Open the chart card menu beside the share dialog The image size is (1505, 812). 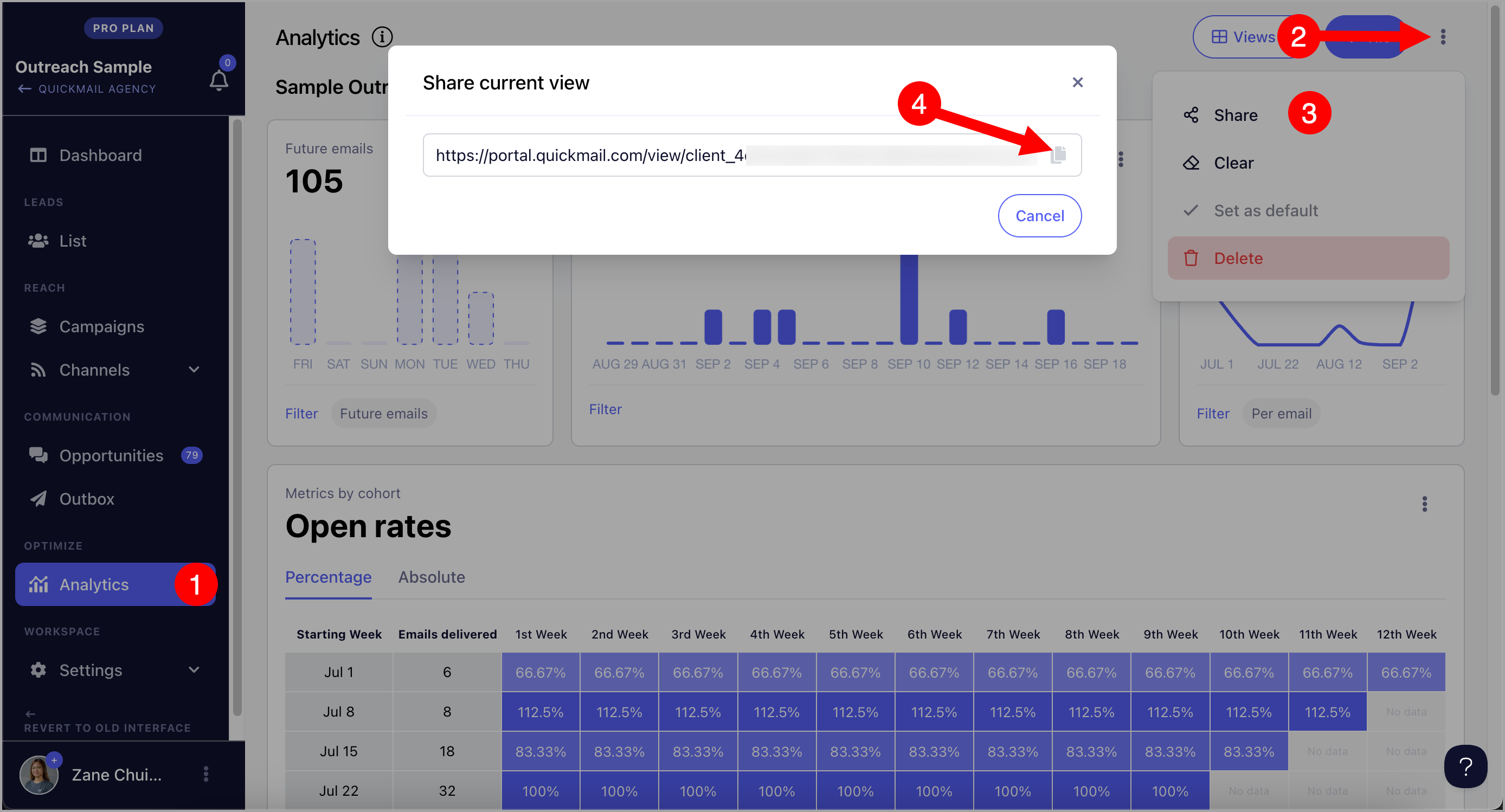point(1121,159)
